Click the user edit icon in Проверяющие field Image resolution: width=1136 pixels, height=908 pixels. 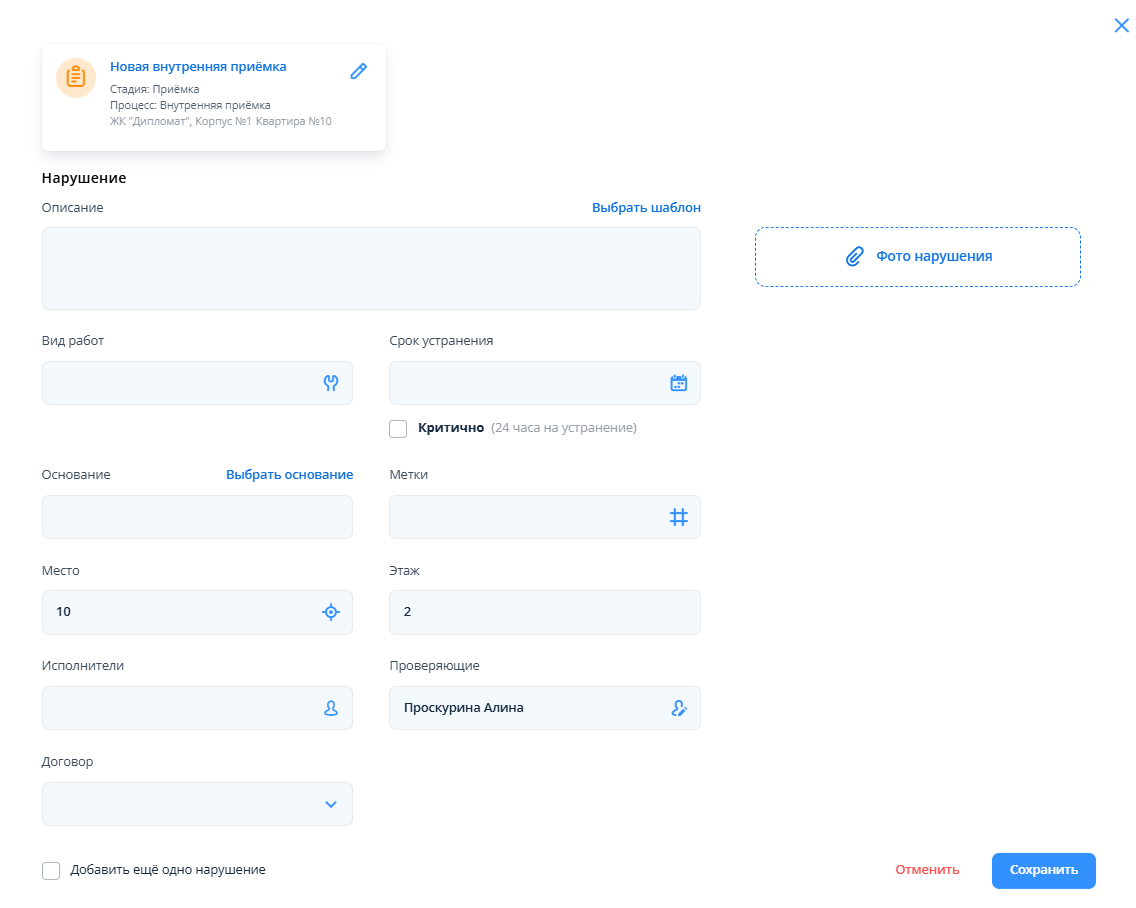(679, 708)
